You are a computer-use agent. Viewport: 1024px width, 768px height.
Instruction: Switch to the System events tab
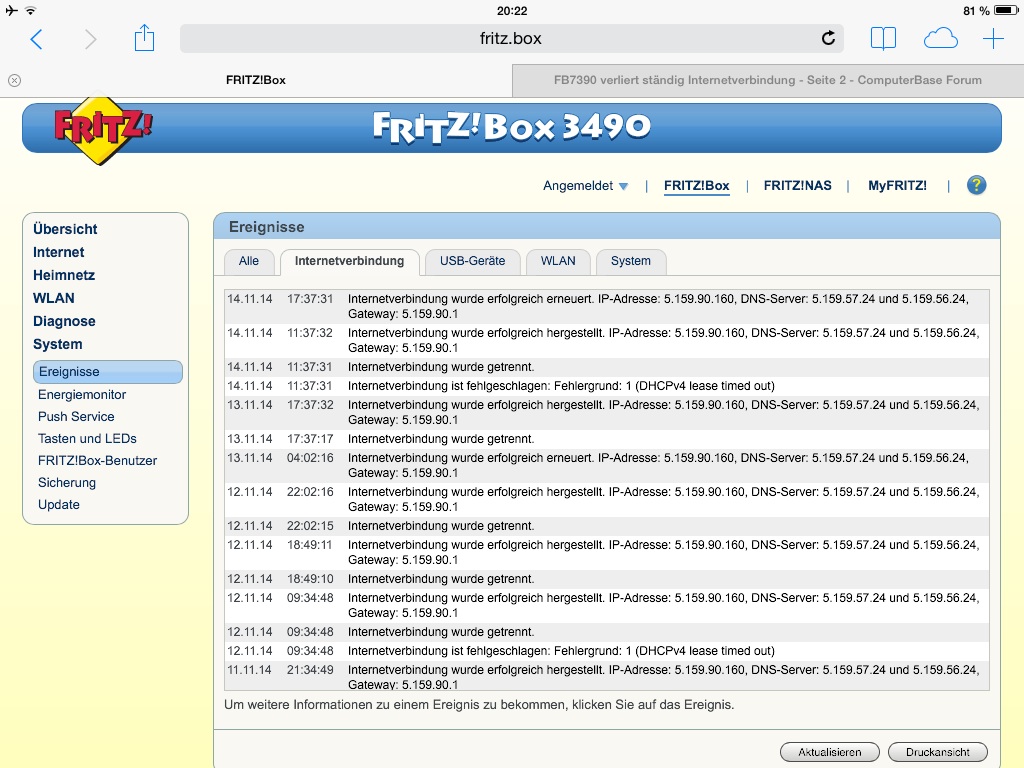(630, 261)
